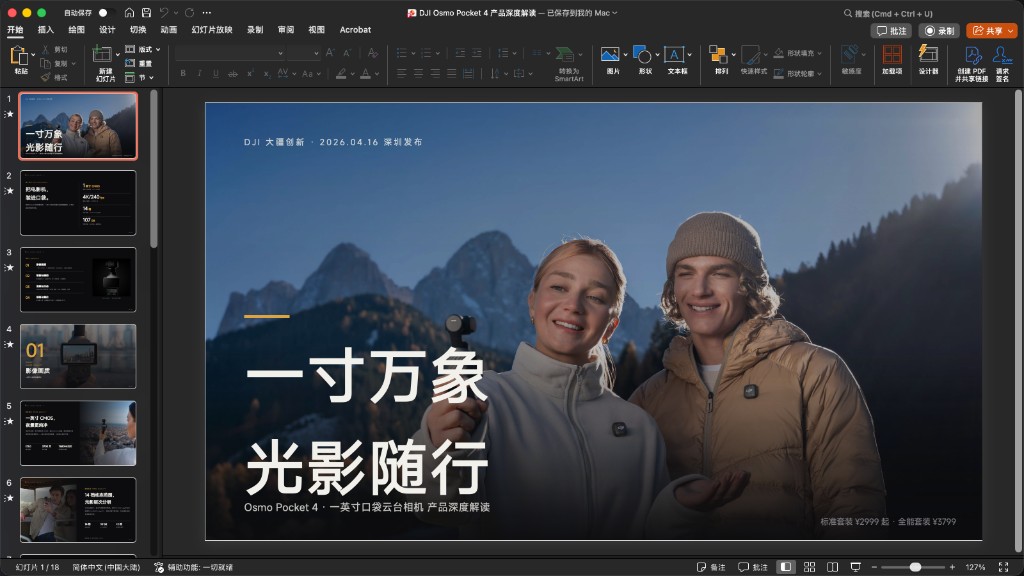This screenshot has height=576, width=1024.
Task: Select slide 2 thumbnail
Action: tap(78, 202)
